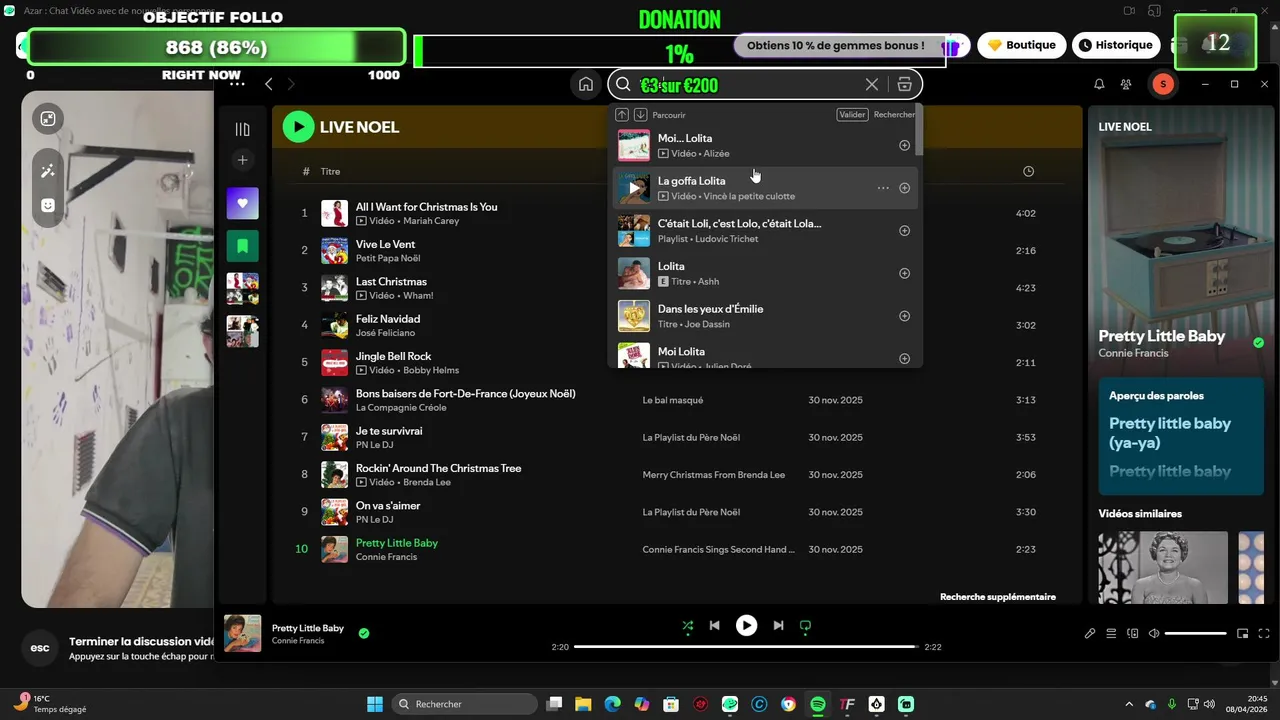Click Rechercher hint in search dropdown
Image resolution: width=1280 pixels, height=720 pixels.
pyautogui.click(x=894, y=115)
